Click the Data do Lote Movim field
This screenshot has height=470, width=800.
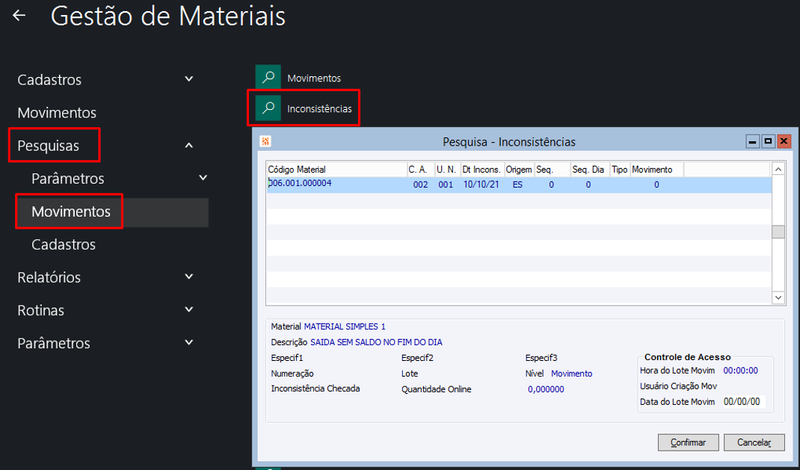(743, 402)
